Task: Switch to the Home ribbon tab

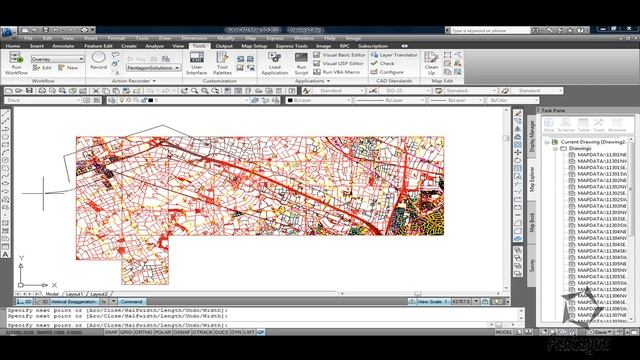Action: point(13,46)
